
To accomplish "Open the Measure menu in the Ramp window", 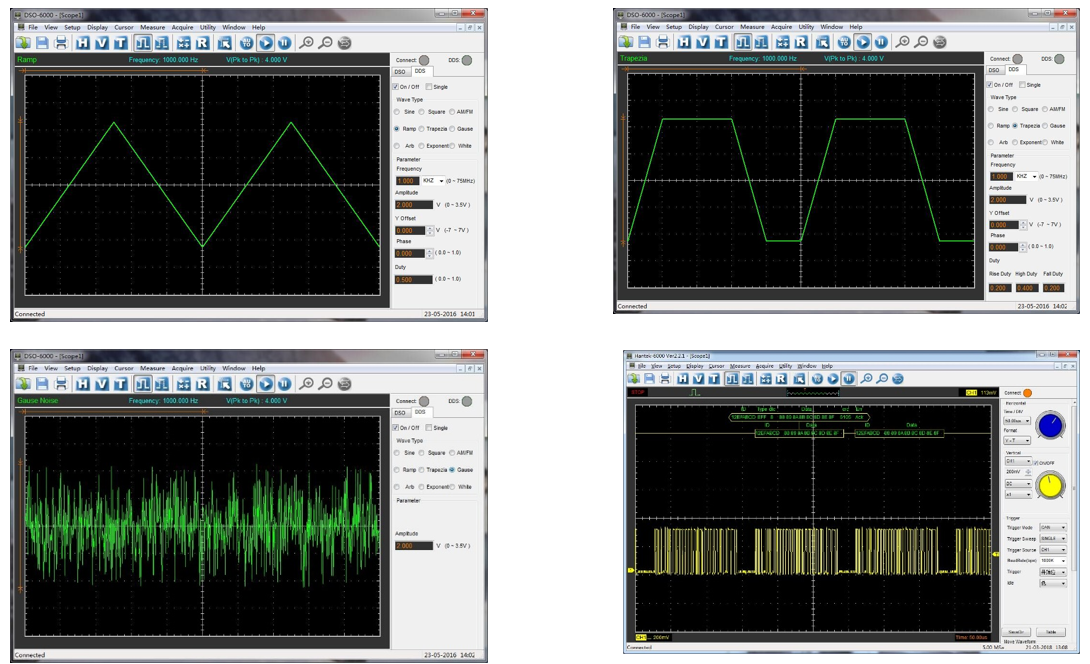I will (x=153, y=27).
